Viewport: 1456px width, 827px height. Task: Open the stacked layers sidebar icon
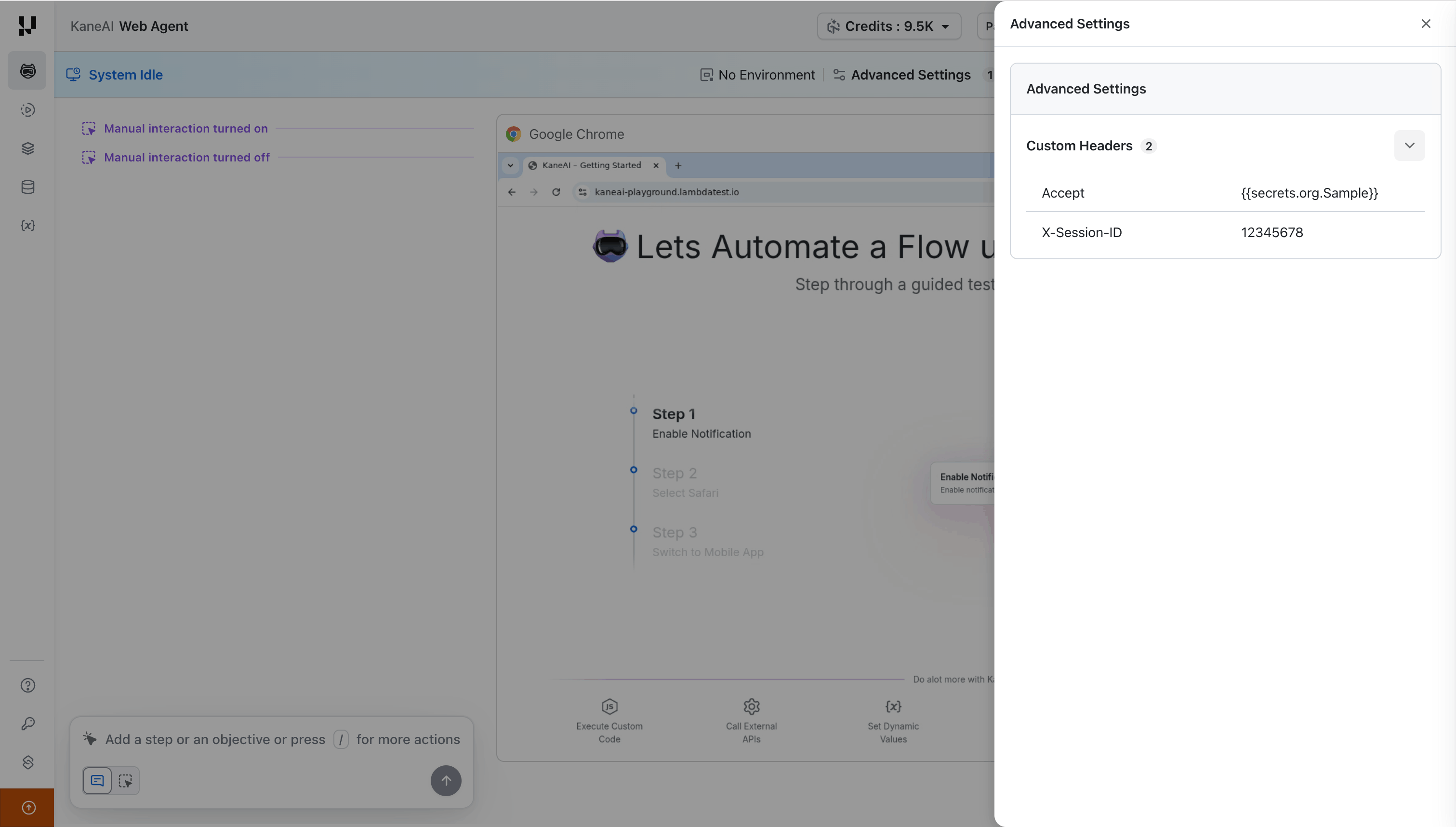28,148
